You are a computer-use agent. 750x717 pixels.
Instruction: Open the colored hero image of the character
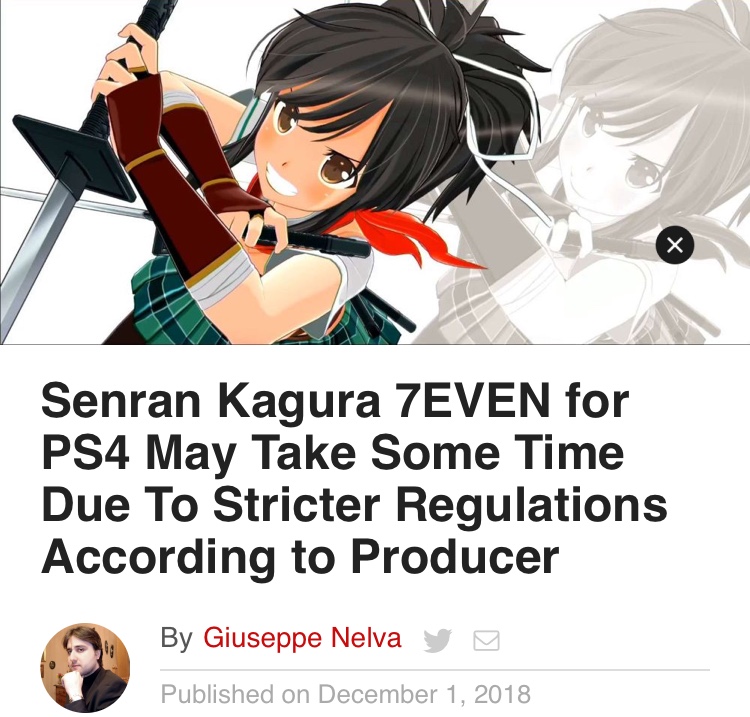coord(239,172)
